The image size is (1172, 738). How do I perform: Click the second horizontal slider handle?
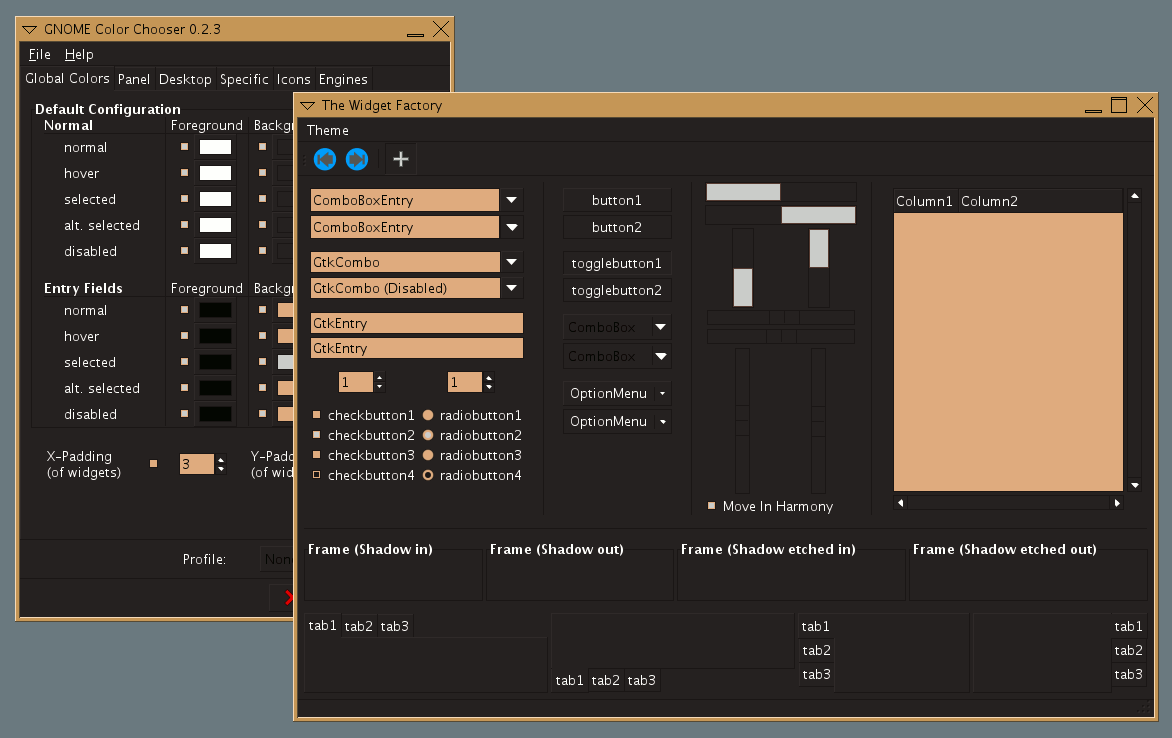818,215
